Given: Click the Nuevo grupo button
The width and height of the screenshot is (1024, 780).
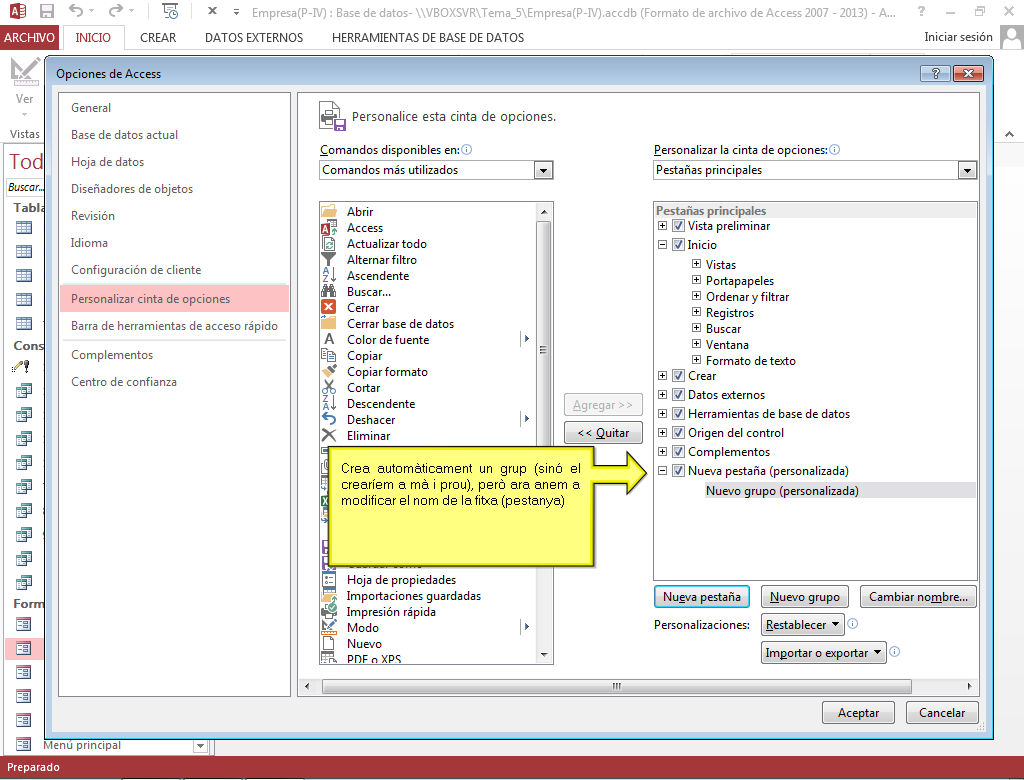Looking at the screenshot, I should click(805, 596).
